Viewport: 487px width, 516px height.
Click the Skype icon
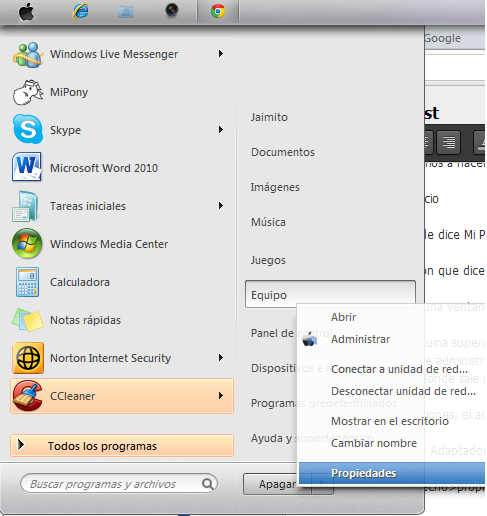click(x=28, y=129)
